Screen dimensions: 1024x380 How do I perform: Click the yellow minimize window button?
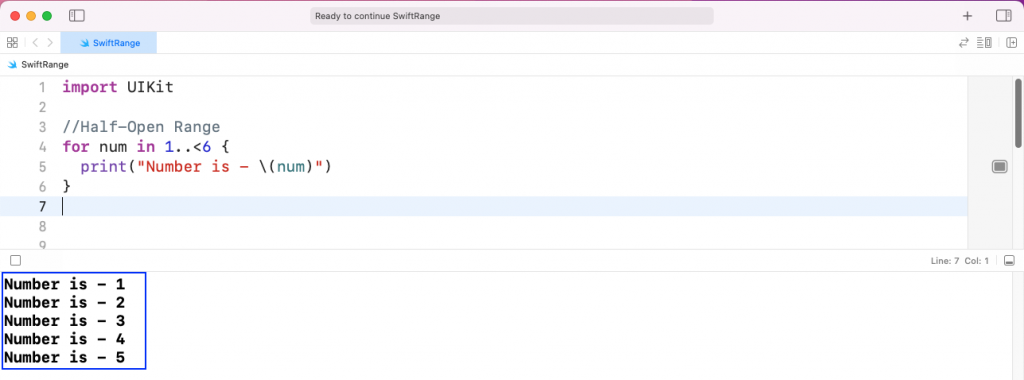coord(31,16)
